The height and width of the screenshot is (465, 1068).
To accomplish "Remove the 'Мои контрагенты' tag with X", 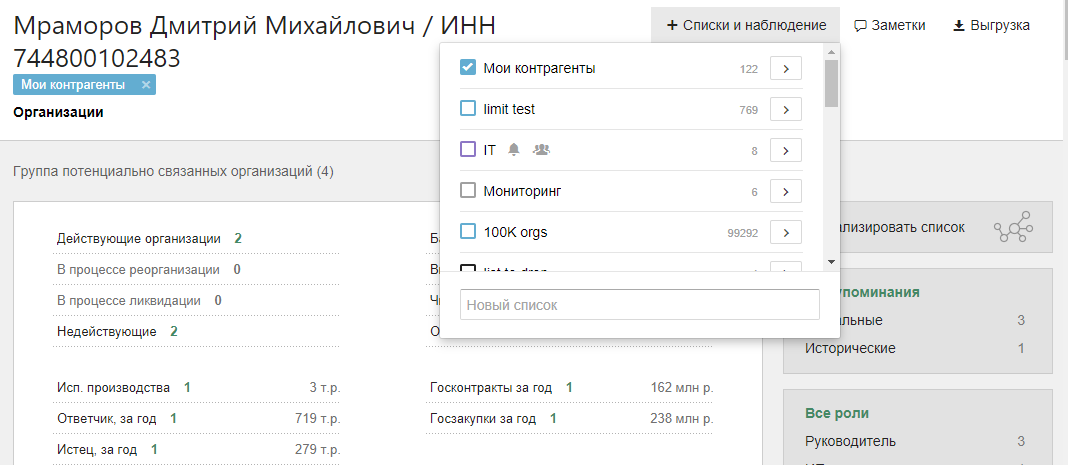I will tap(146, 85).
